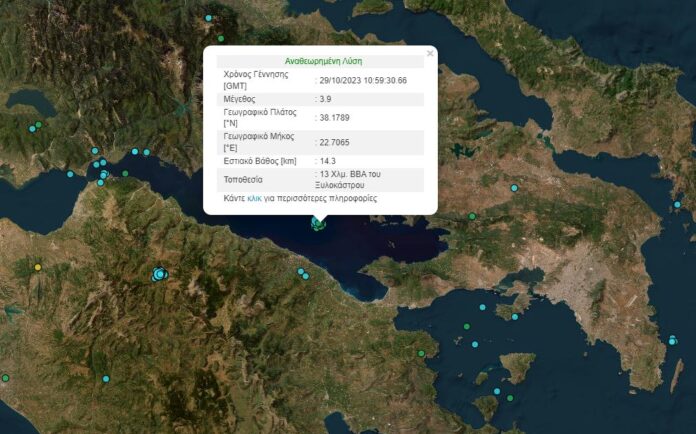Select the yellow earthquake marker
This screenshot has width=696, height=434.
tap(38, 267)
